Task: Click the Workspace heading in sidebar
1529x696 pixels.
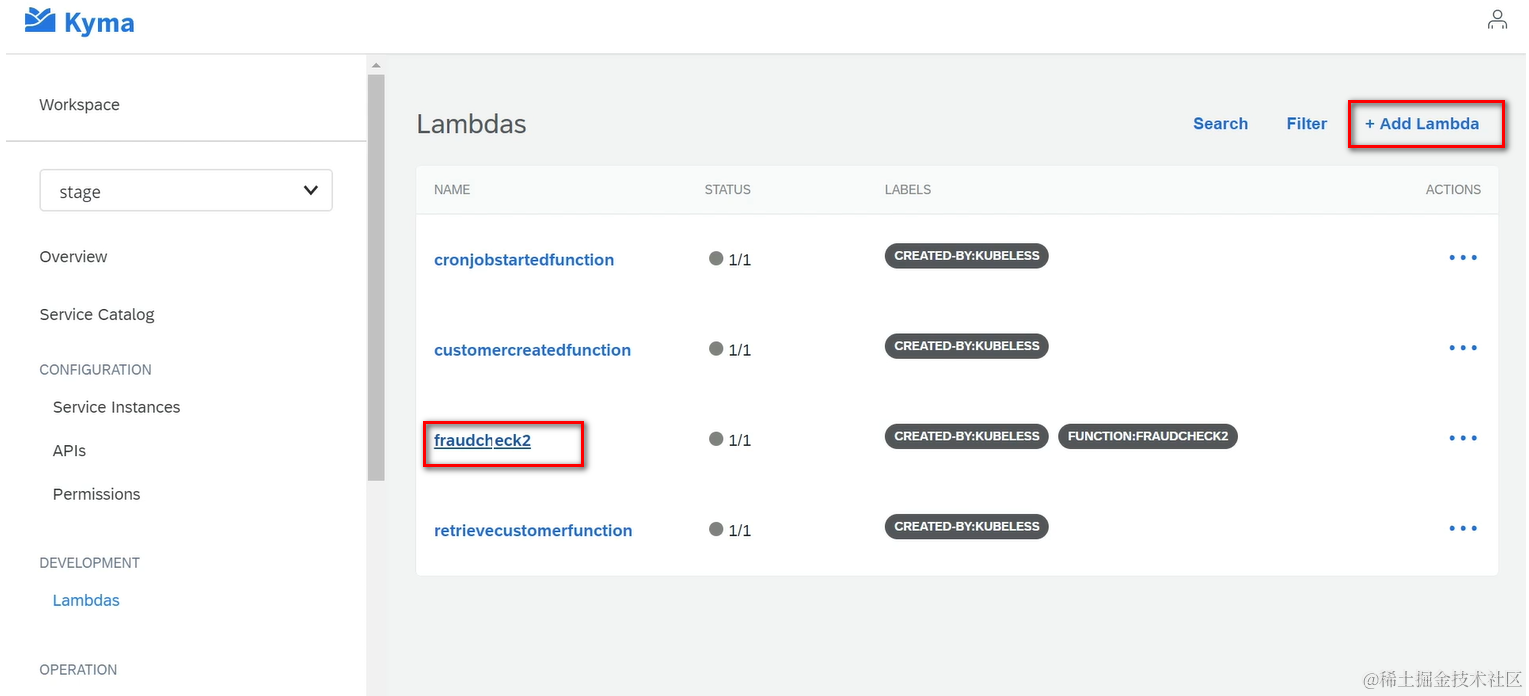Action: [79, 105]
